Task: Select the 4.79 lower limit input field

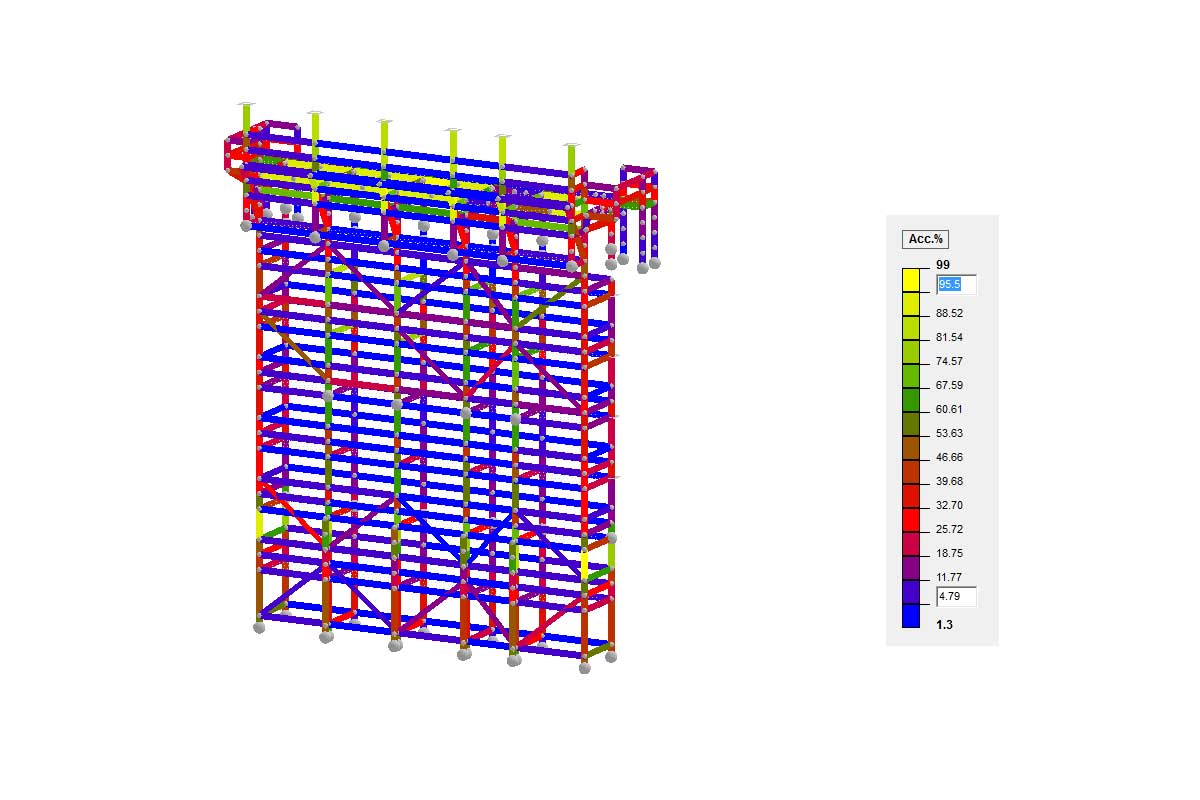Action: (956, 597)
